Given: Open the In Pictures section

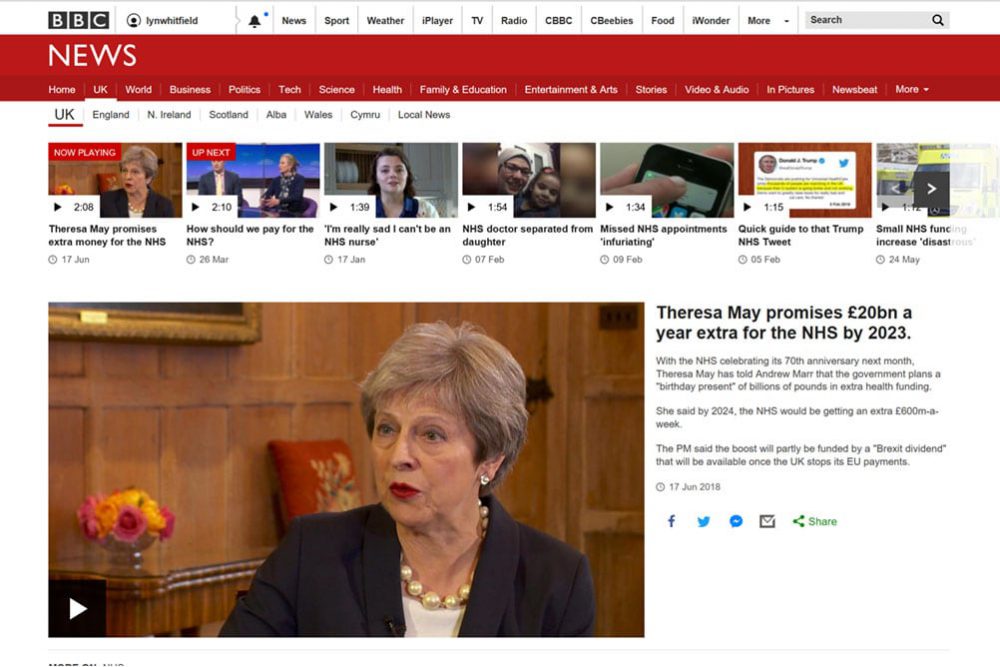Looking at the screenshot, I should click(x=790, y=89).
